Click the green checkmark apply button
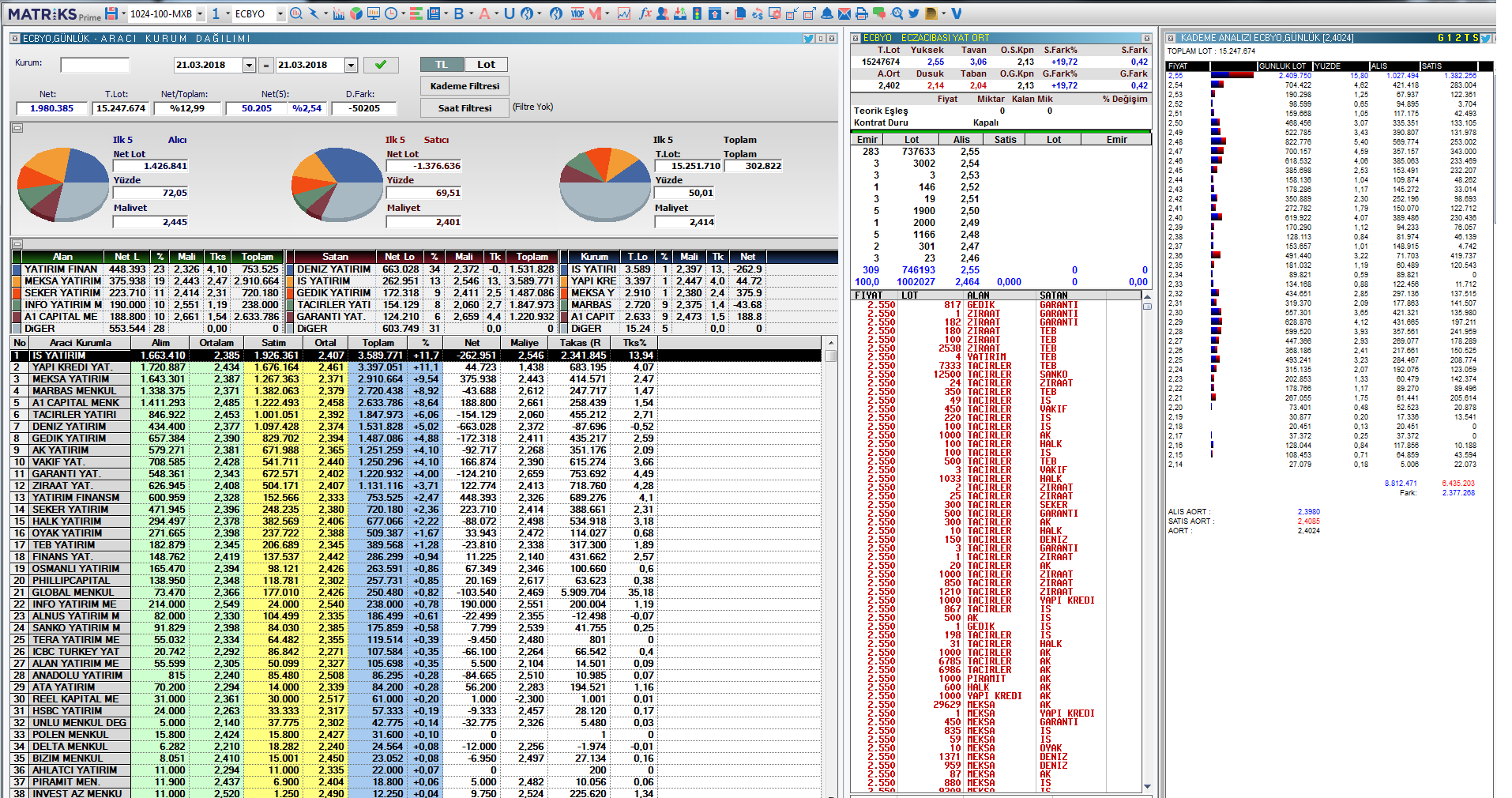1512x798 pixels. [381, 65]
